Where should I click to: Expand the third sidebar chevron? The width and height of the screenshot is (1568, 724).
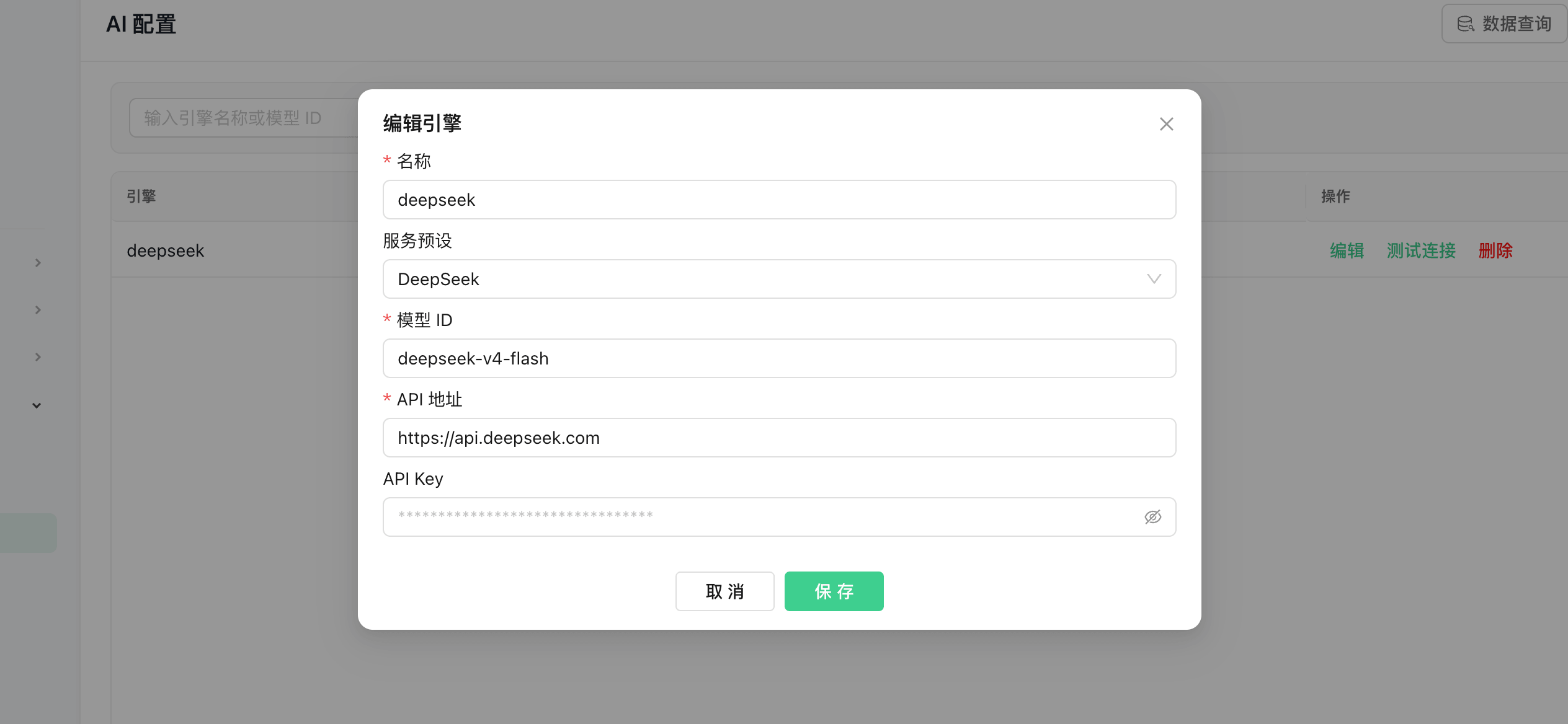pos(38,357)
